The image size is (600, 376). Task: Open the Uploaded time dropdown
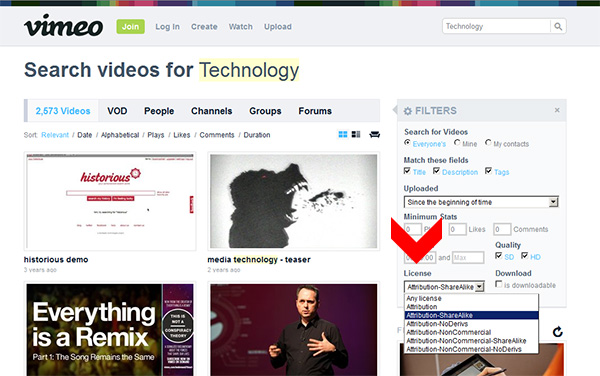(481, 202)
